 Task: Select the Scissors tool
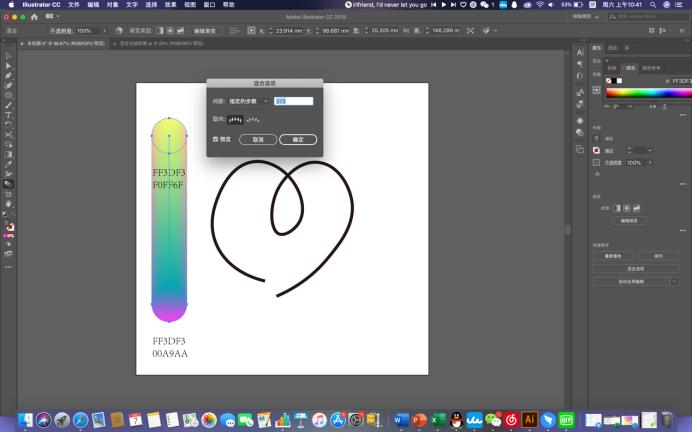coord(8,135)
